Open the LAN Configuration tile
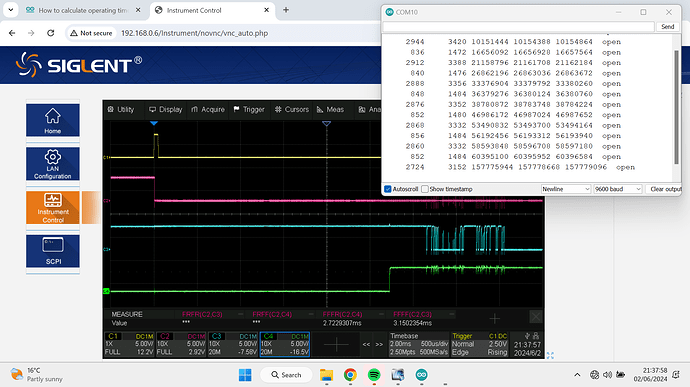 point(53,164)
